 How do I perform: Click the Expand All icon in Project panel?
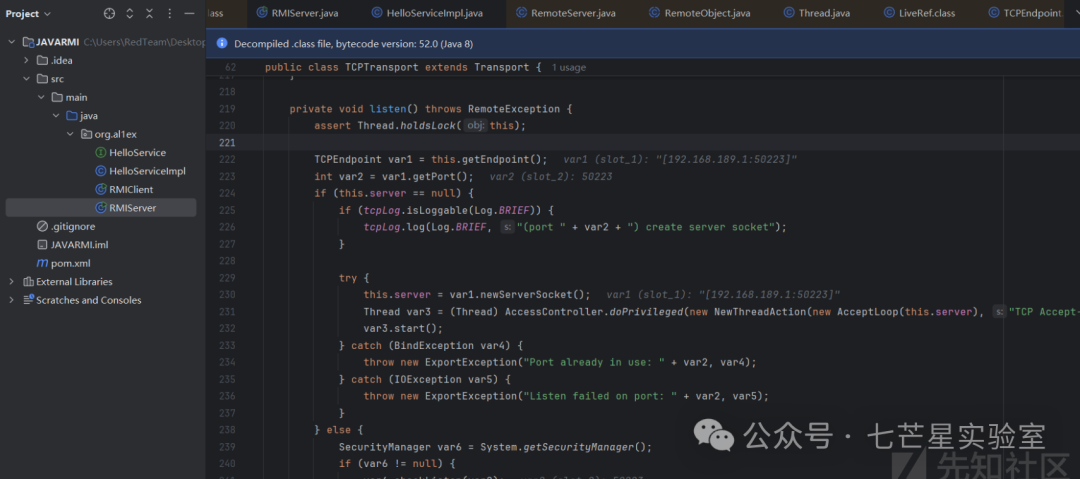pyautogui.click(x=130, y=13)
